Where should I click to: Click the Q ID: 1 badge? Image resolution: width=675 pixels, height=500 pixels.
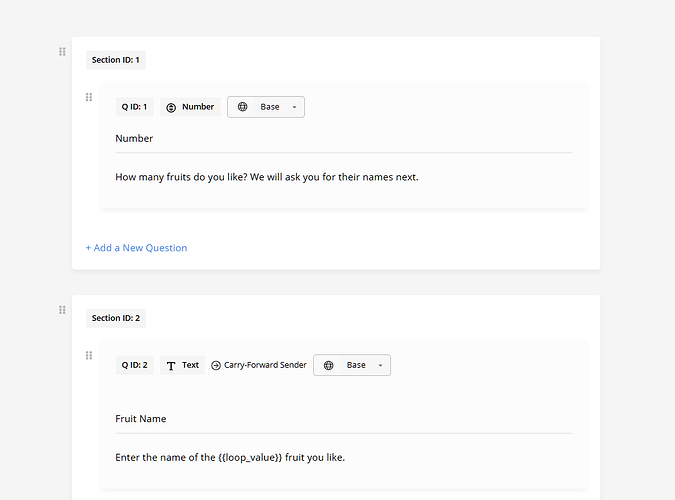click(x=134, y=107)
